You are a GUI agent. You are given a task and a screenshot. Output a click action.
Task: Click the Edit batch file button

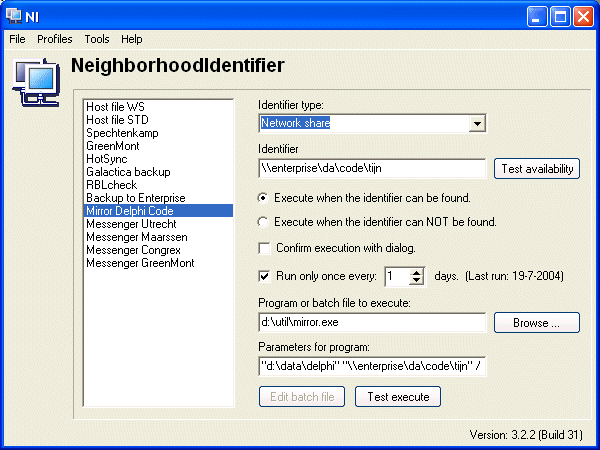click(302, 397)
